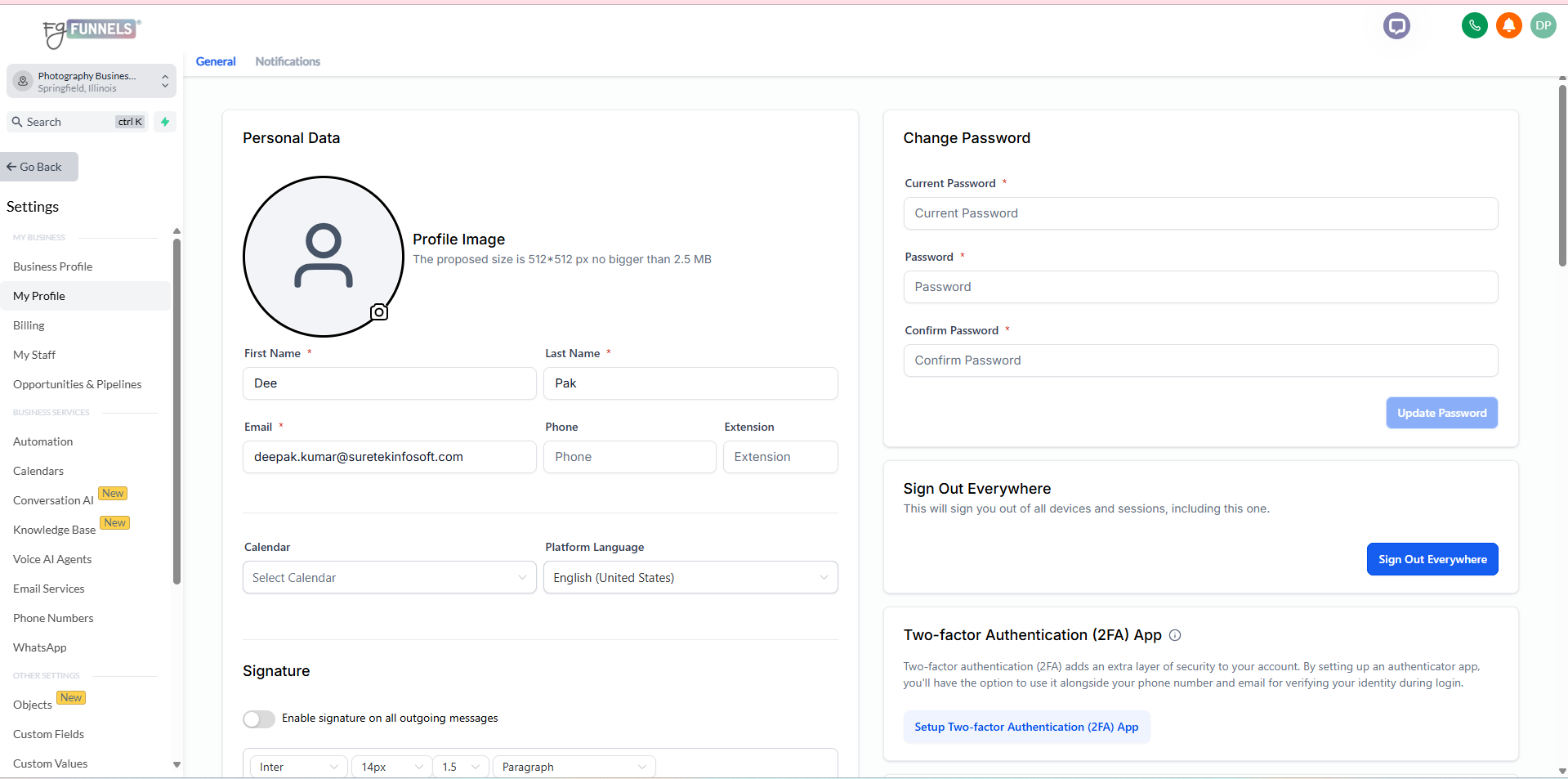1568x779 pixels.
Task: Open the Inter font family dropdown
Action: coord(298,767)
